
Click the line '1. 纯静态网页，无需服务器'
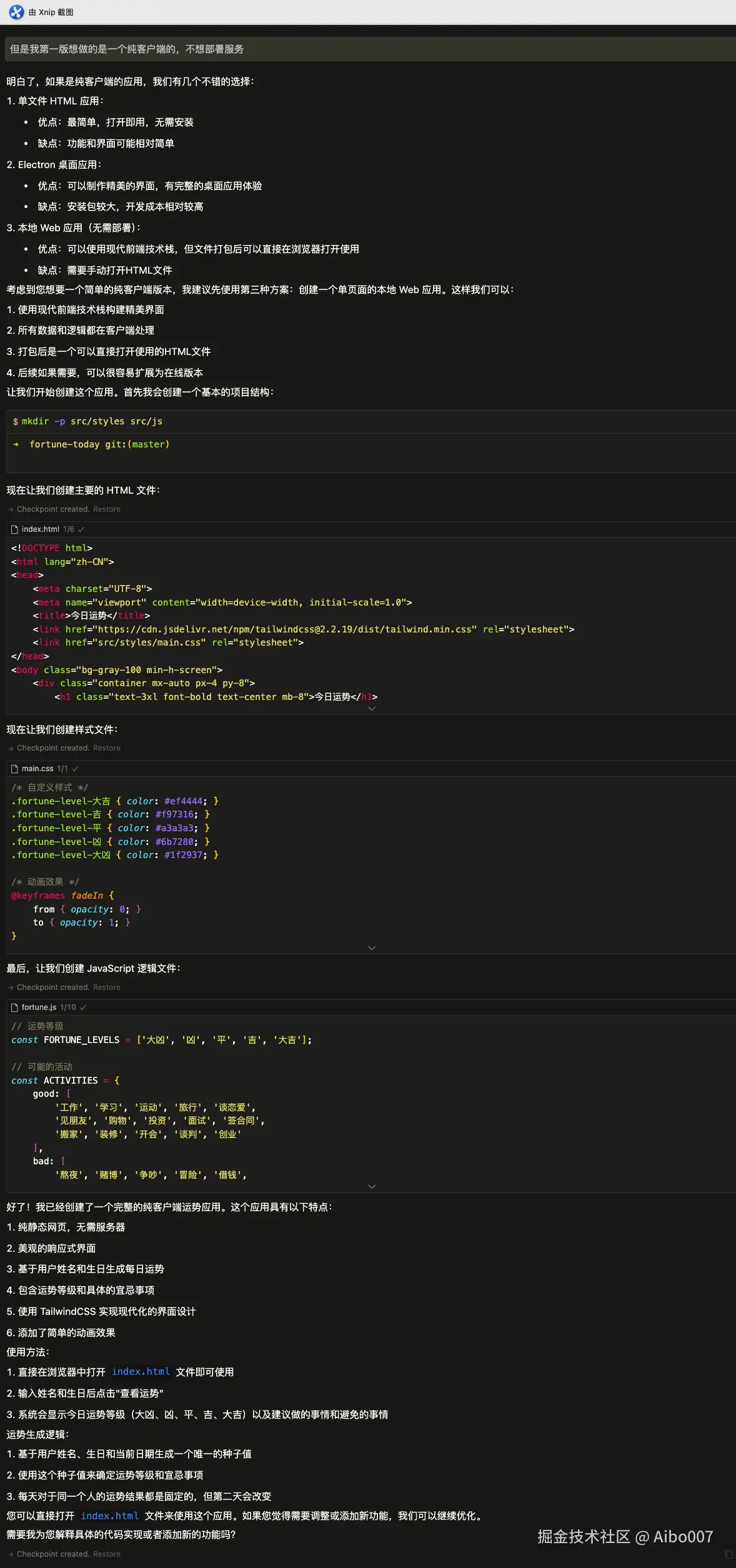pos(66,1227)
